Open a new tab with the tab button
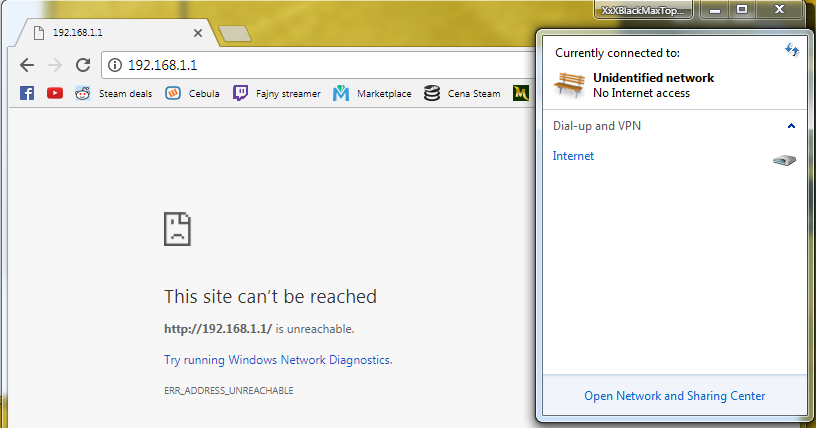The width and height of the screenshot is (816, 428). point(236,34)
